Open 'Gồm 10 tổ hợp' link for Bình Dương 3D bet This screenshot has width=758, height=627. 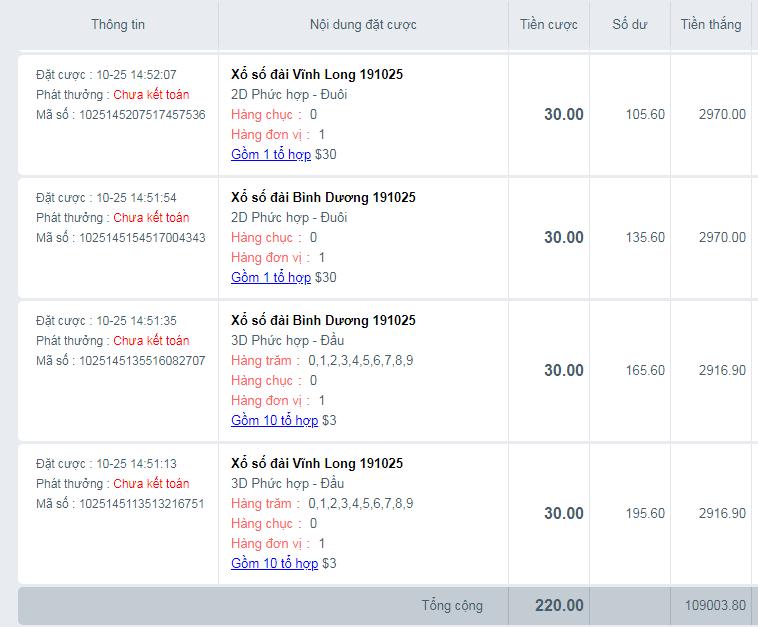(275, 421)
